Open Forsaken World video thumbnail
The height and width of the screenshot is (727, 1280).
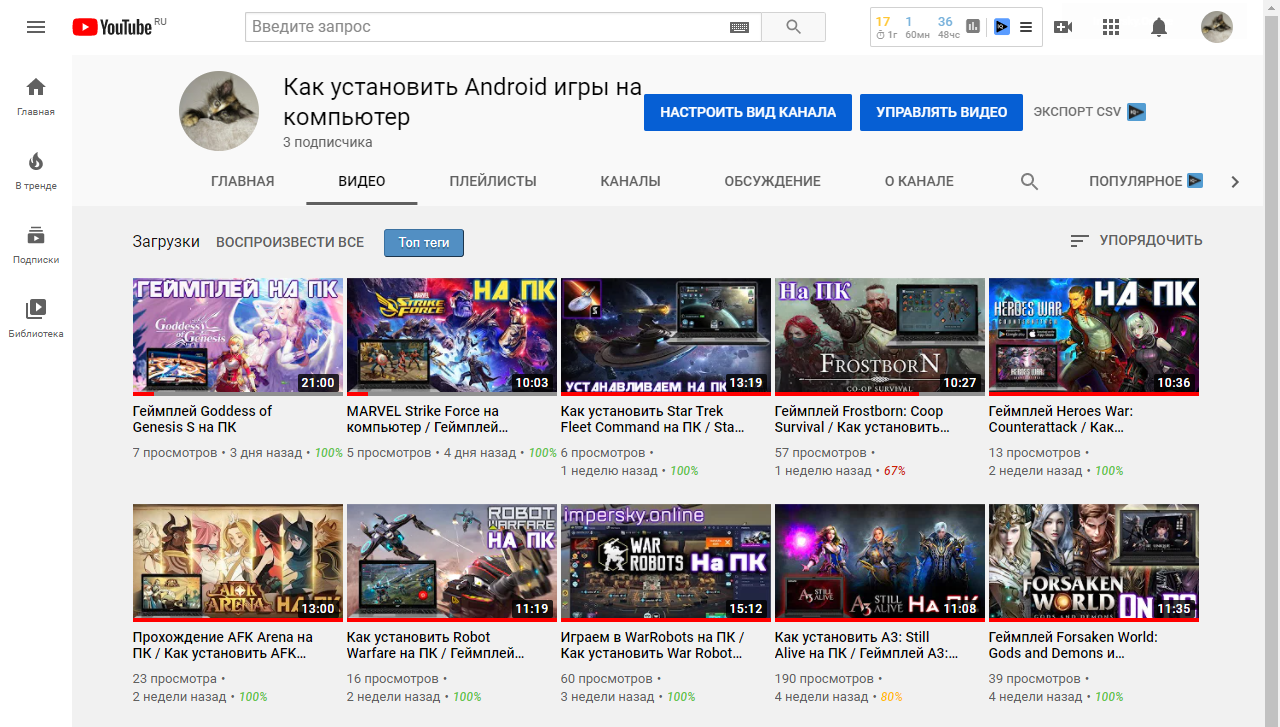[1094, 563]
